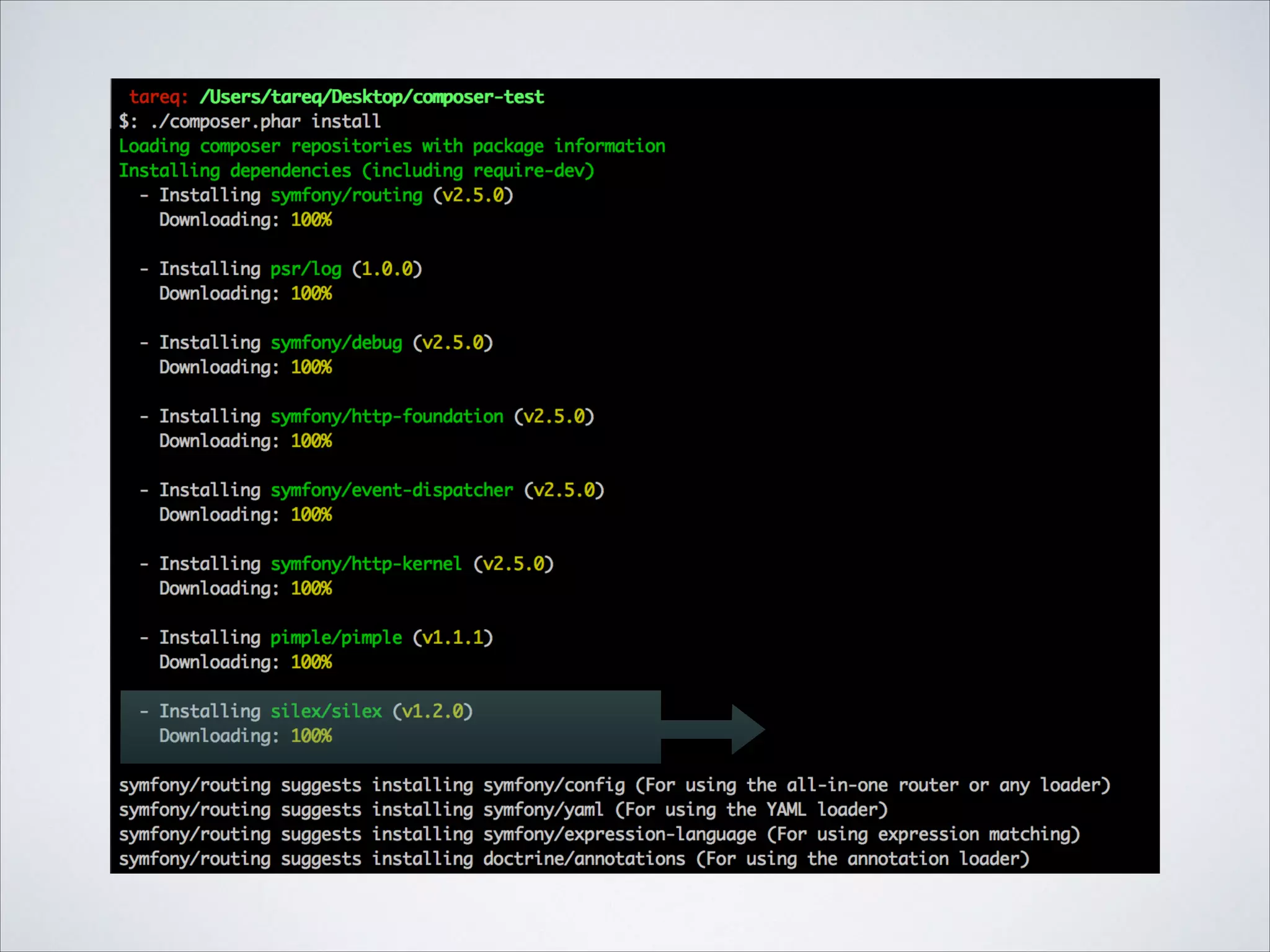Image resolution: width=1270 pixels, height=952 pixels.
Task: Click the composer-test directory path
Action: point(371,97)
